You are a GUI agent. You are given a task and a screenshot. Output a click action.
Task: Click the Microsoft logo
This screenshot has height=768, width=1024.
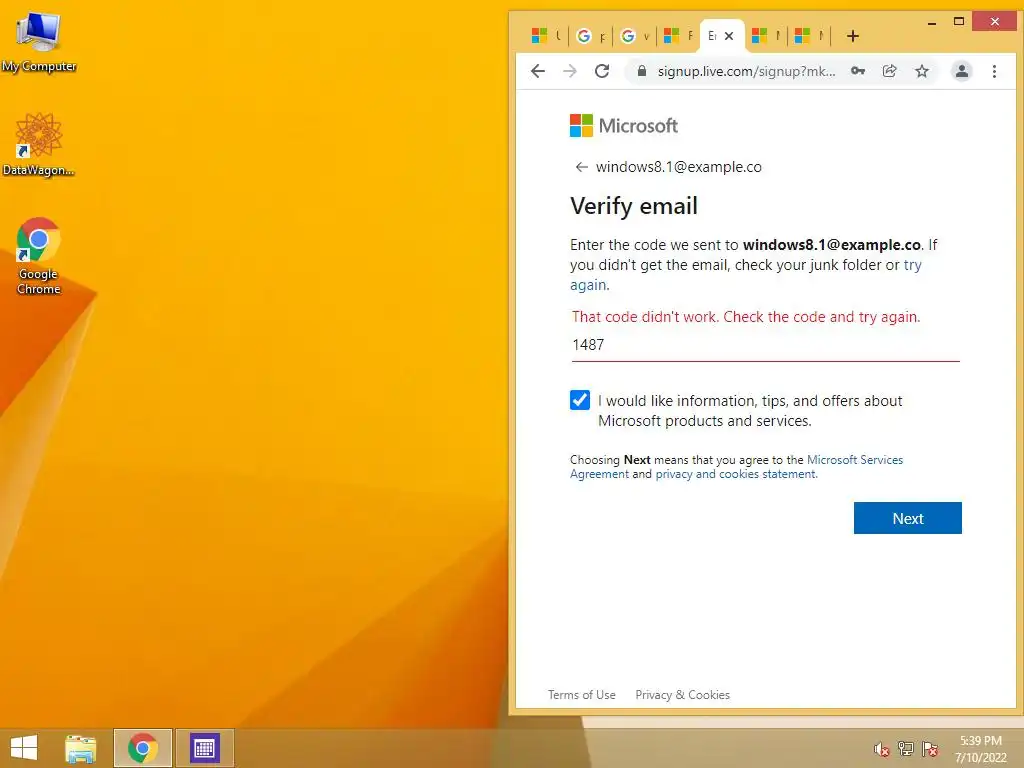pos(624,125)
